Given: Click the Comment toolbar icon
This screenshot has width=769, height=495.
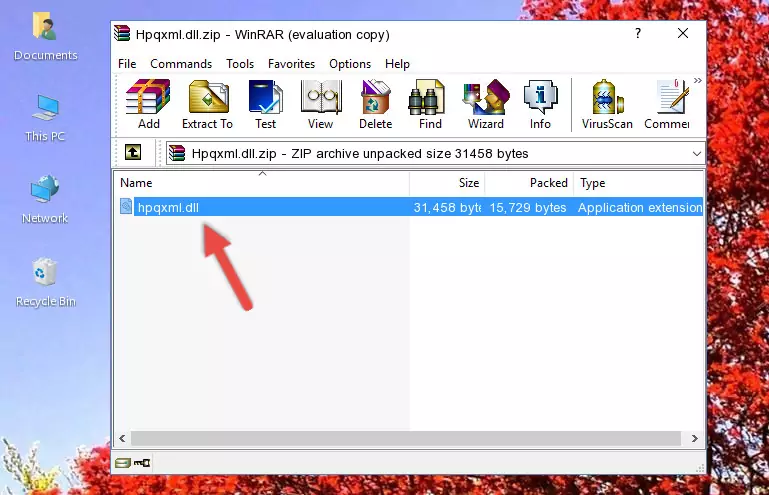Looking at the screenshot, I should [667, 104].
